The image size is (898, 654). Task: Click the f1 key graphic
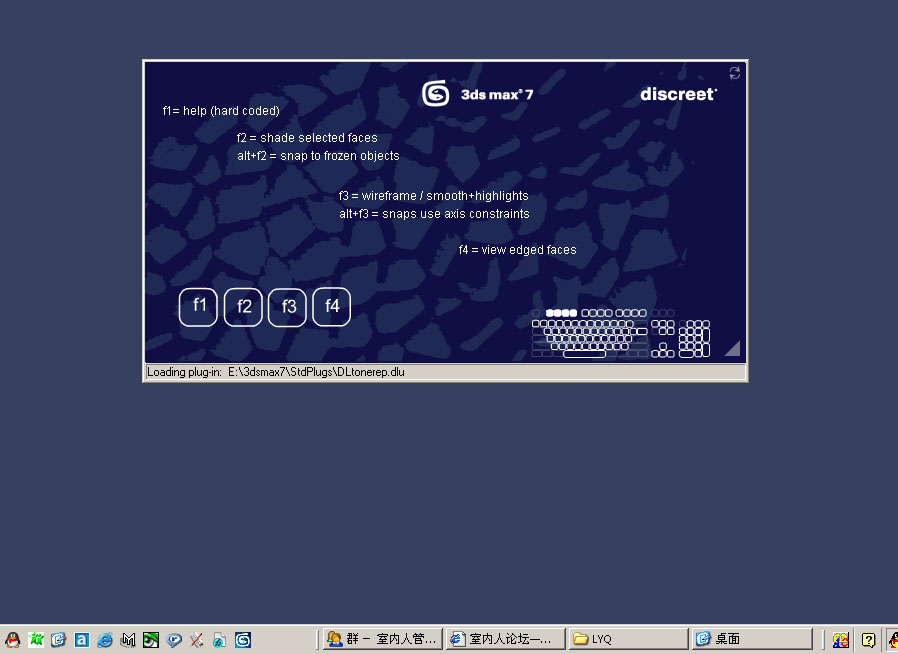coord(198,307)
